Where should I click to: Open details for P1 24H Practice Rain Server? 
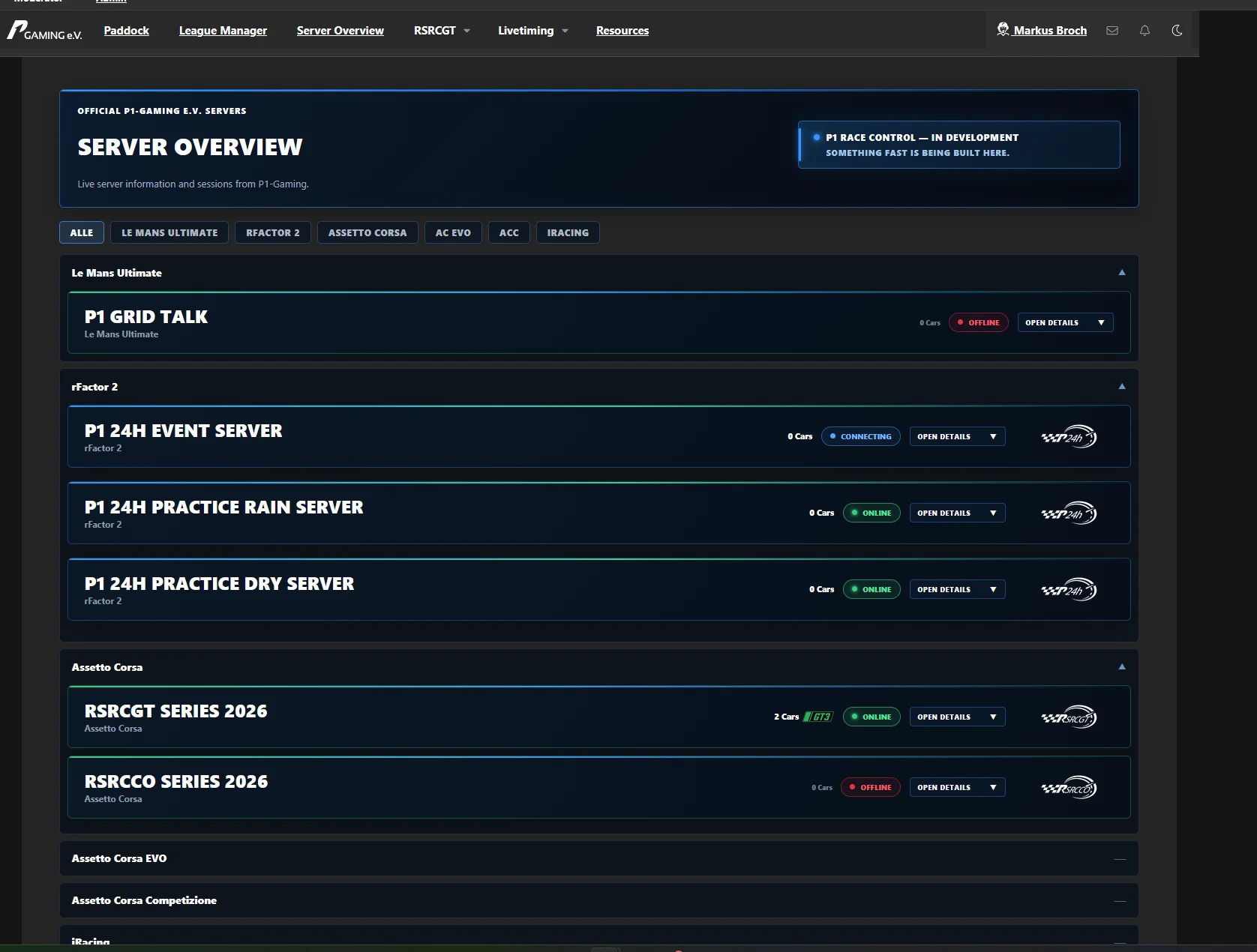tap(957, 513)
